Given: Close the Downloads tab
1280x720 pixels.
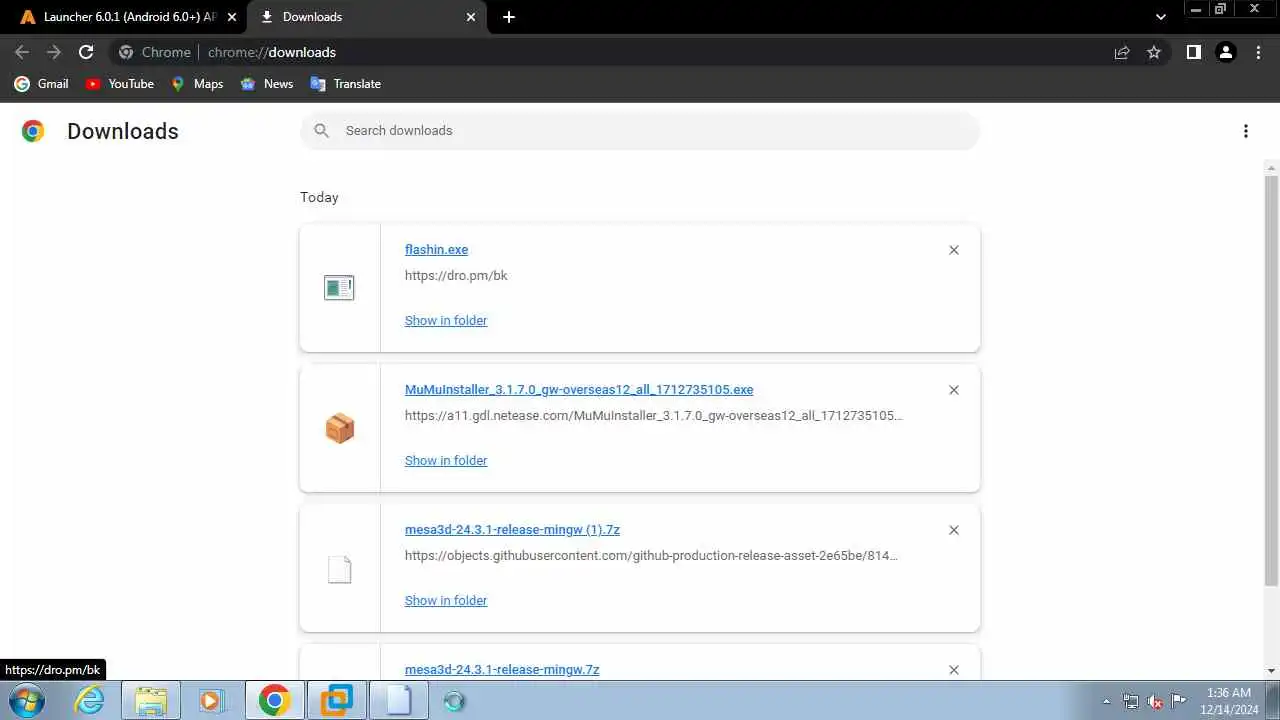Looking at the screenshot, I should [x=471, y=17].
